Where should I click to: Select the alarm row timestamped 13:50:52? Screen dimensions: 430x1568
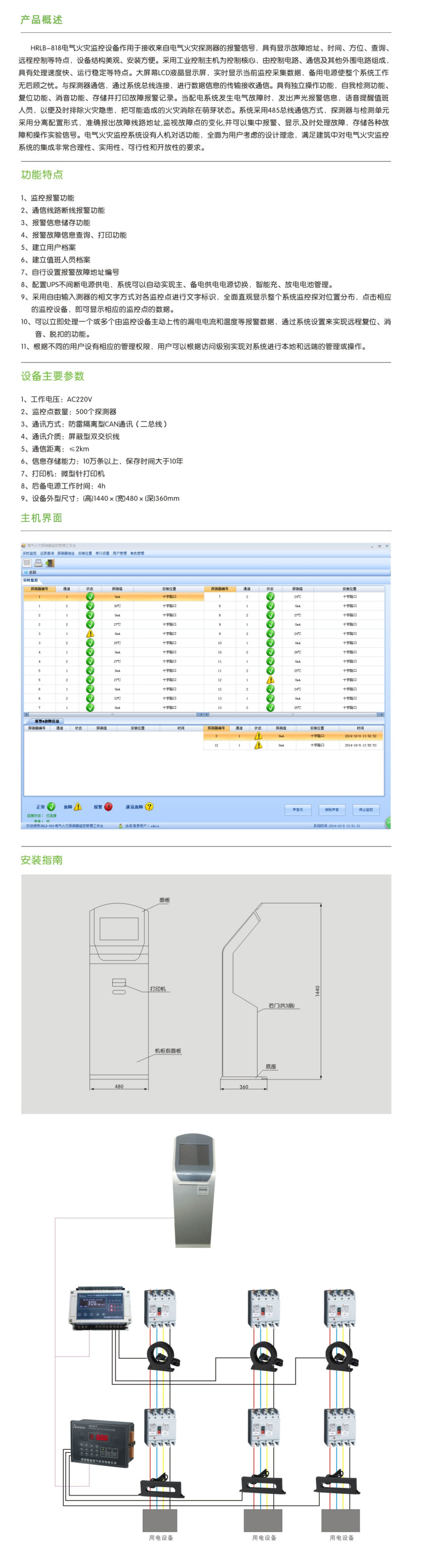293,736
